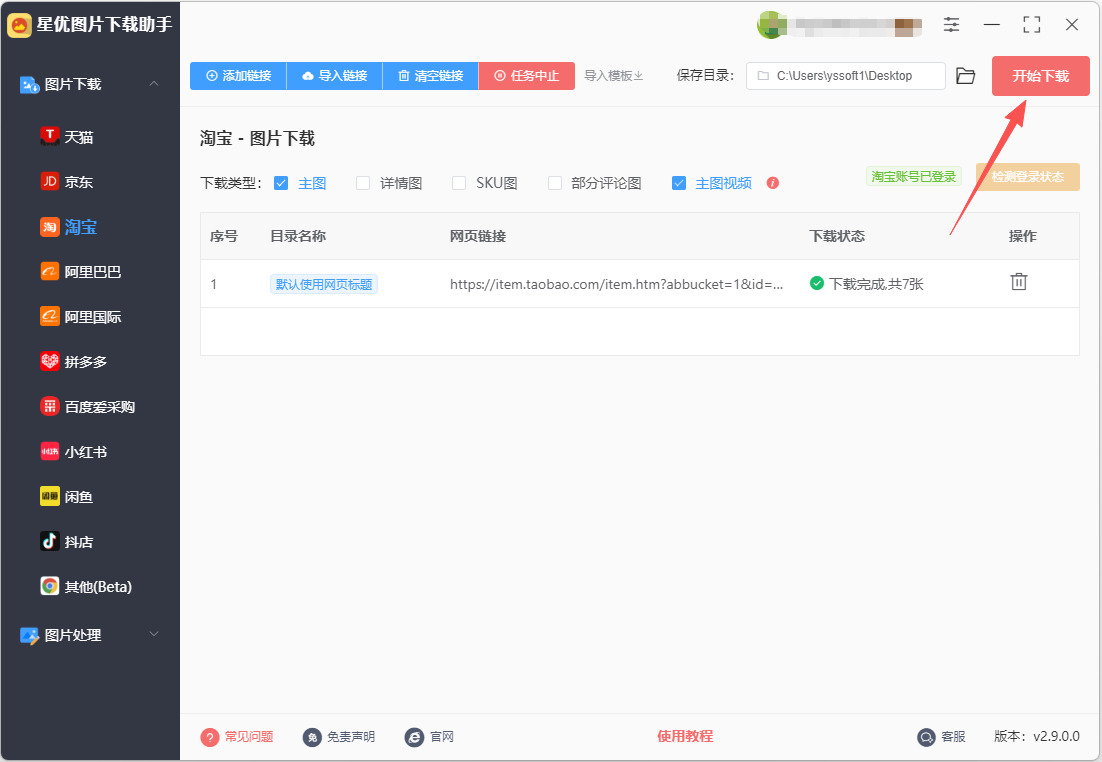Click the app logo 星优图片下载助手

click(x=90, y=25)
